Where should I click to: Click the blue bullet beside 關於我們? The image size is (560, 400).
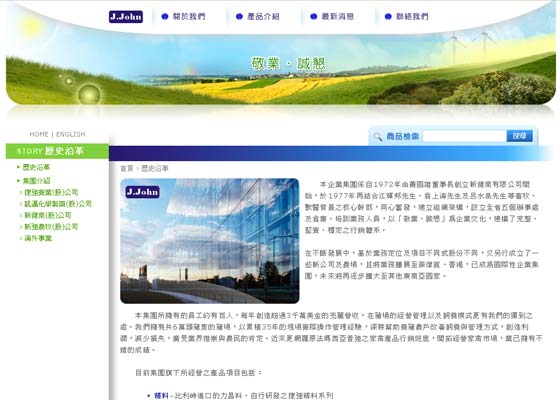[x=165, y=16]
